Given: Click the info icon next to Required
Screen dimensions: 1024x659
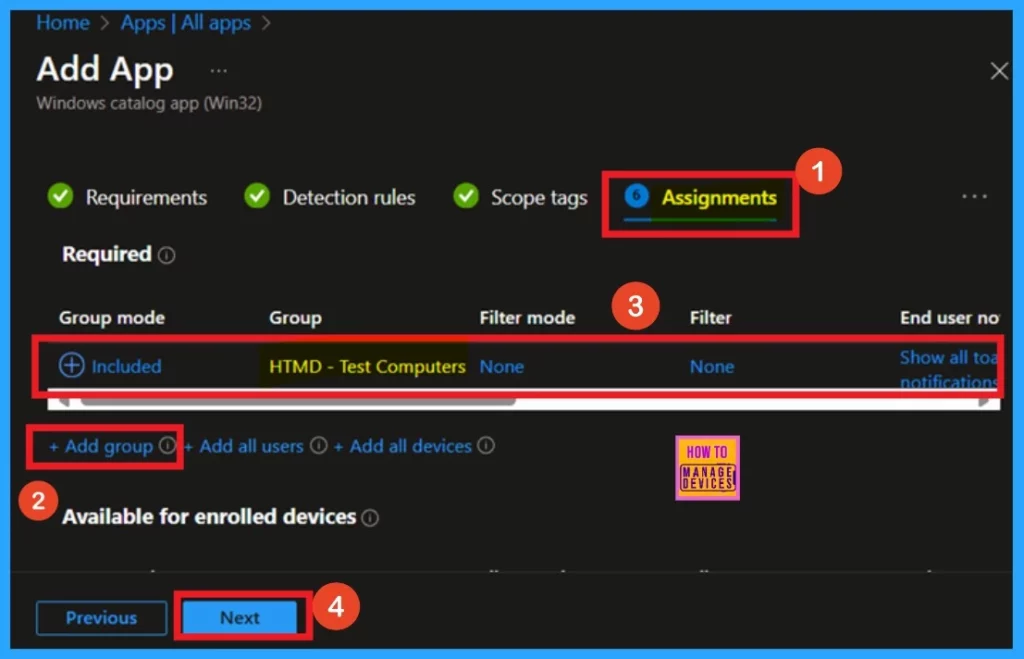Looking at the screenshot, I should point(167,255).
